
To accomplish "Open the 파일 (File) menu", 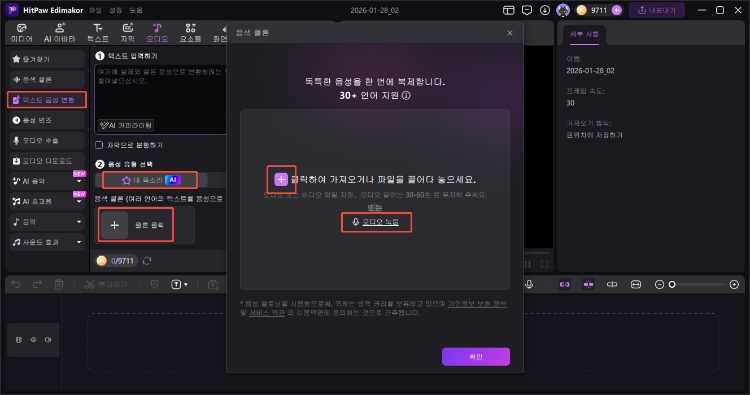I will (x=95, y=10).
